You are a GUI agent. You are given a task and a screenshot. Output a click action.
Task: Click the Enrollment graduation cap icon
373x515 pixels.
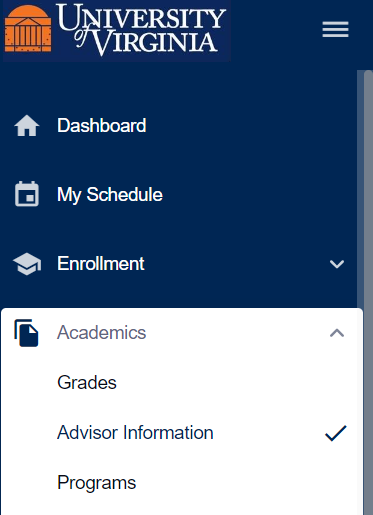[x=27, y=264]
